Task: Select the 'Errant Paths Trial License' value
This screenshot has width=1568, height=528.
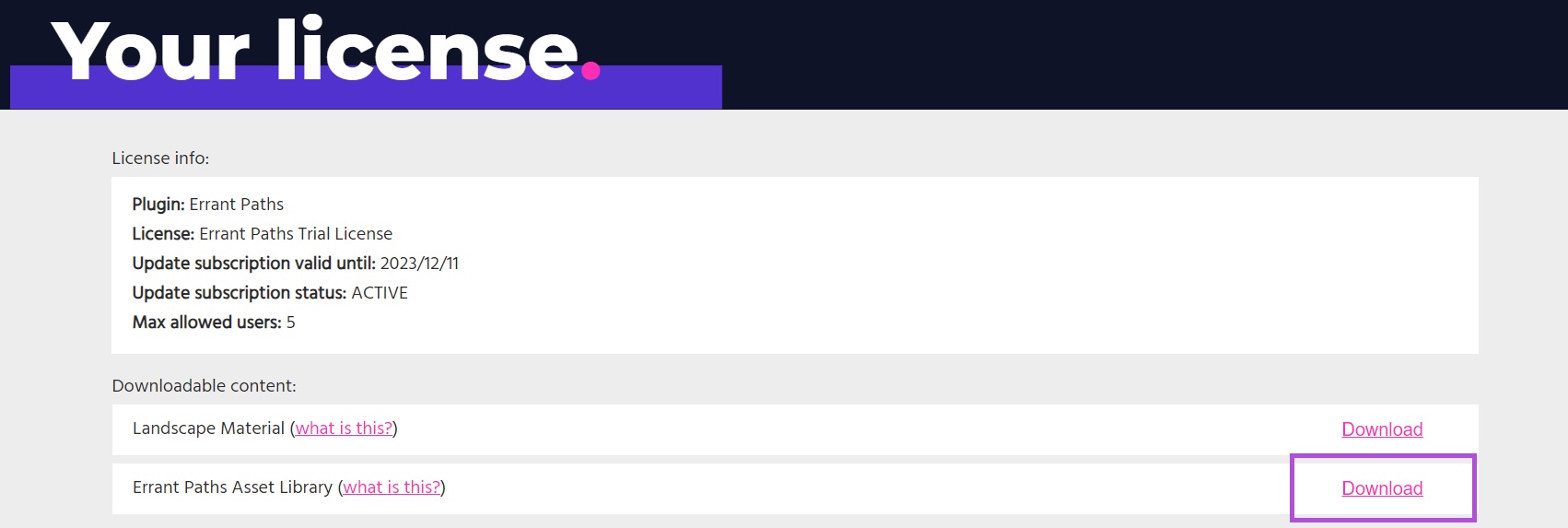Action: [x=296, y=234]
